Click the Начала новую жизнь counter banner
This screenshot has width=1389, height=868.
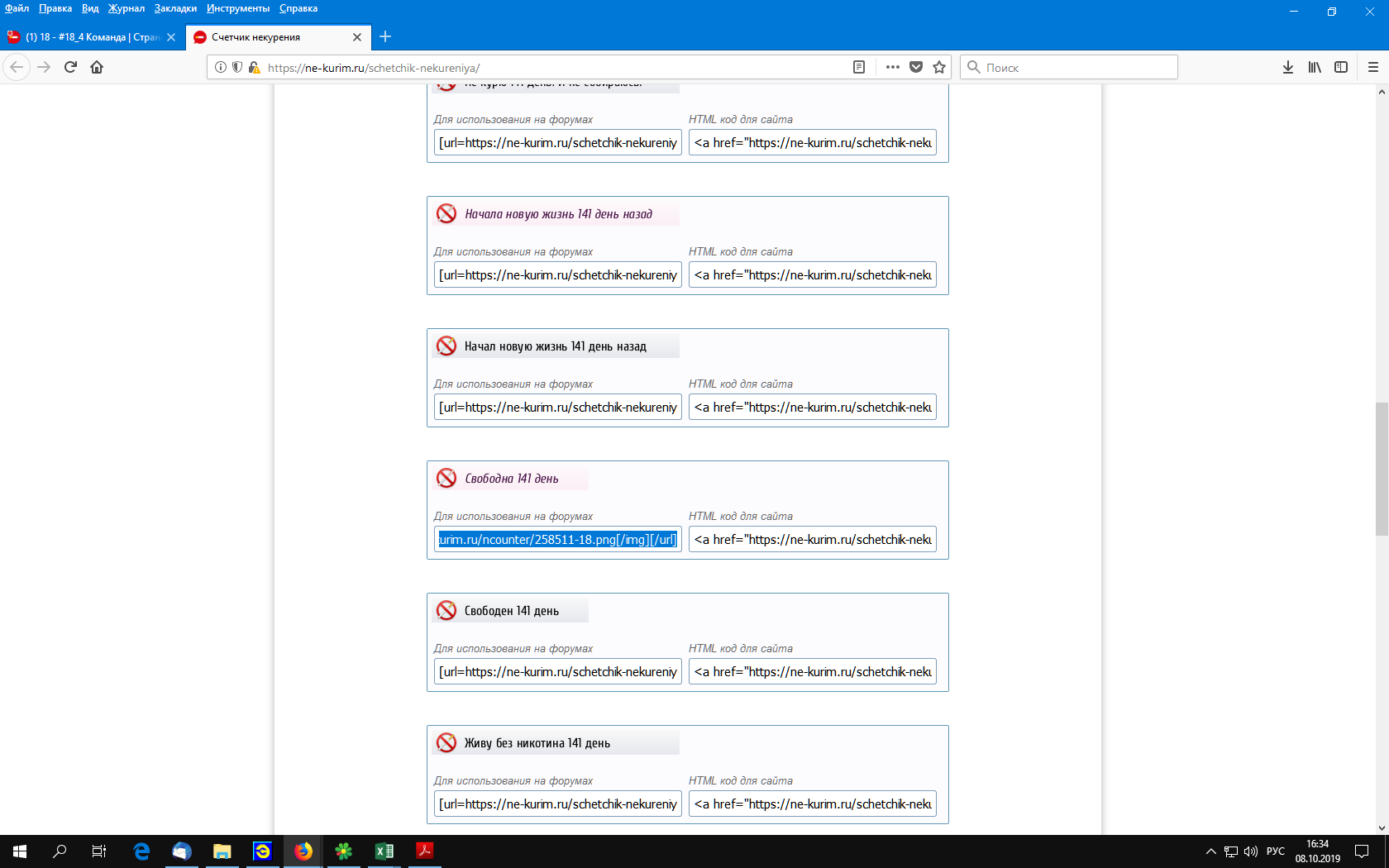click(556, 214)
